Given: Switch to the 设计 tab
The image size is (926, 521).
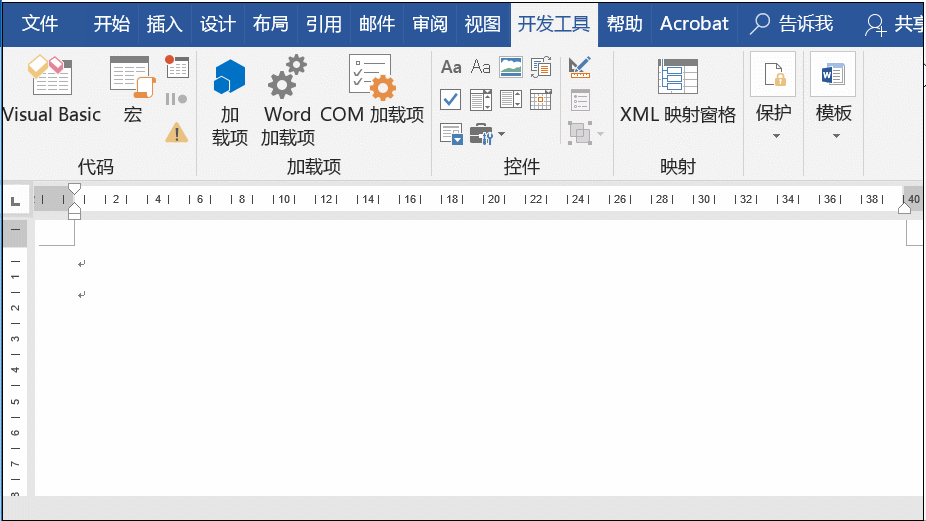Looking at the screenshot, I should [217, 24].
